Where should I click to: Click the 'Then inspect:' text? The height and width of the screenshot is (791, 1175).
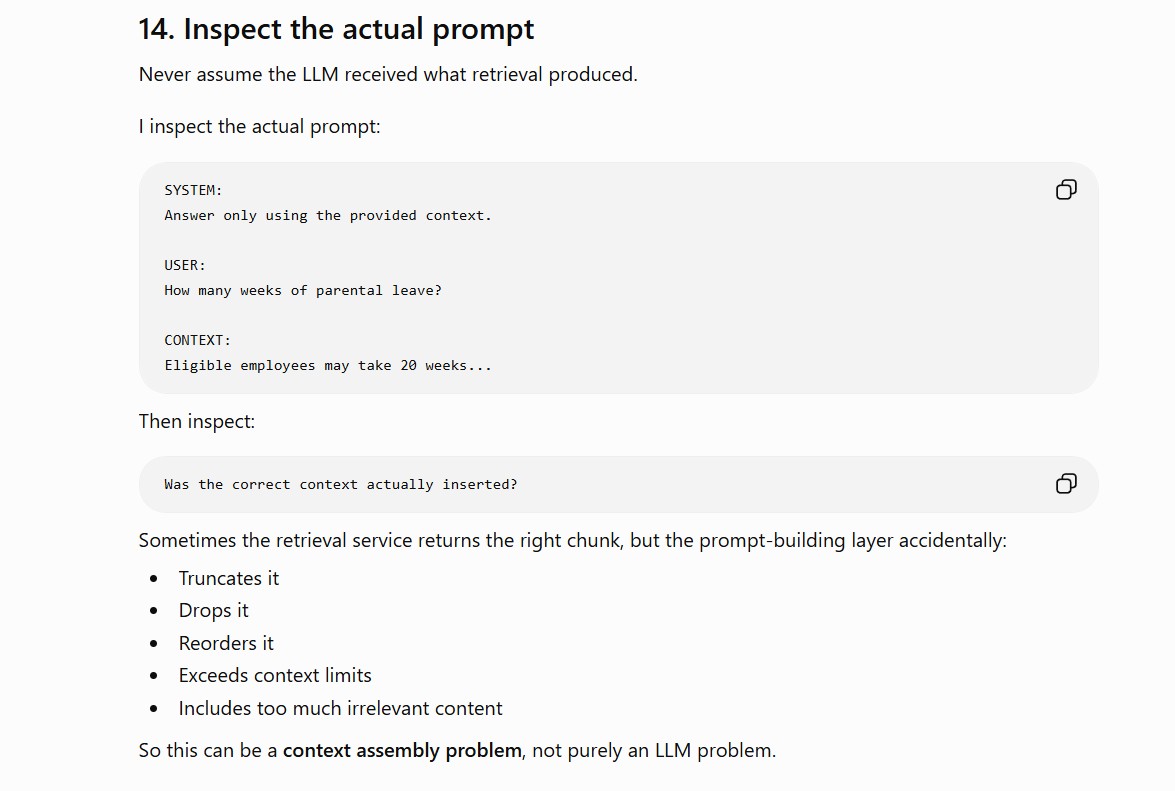(196, 422)
